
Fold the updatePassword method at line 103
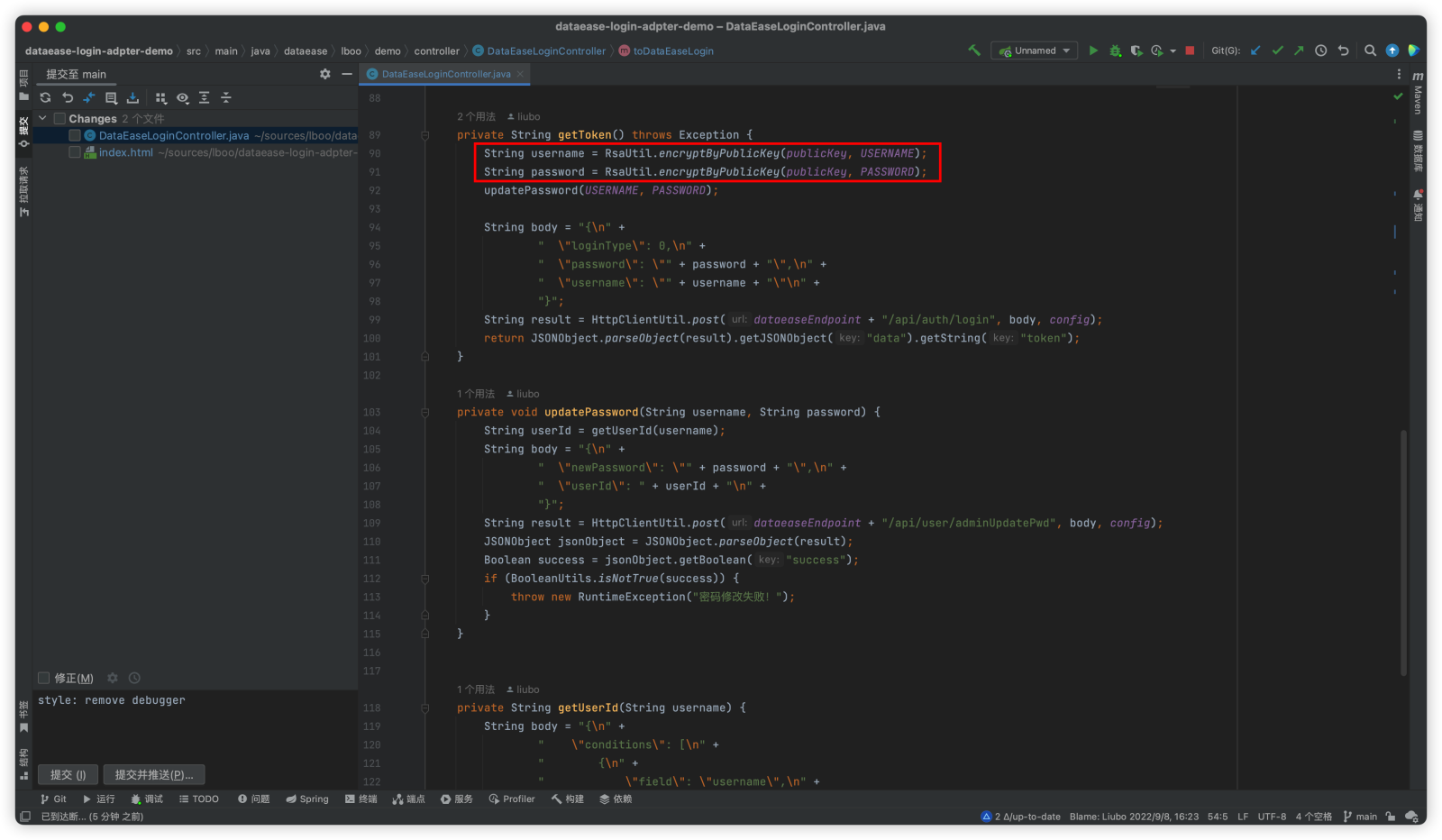pyautogui.click(x=424, y=412)
